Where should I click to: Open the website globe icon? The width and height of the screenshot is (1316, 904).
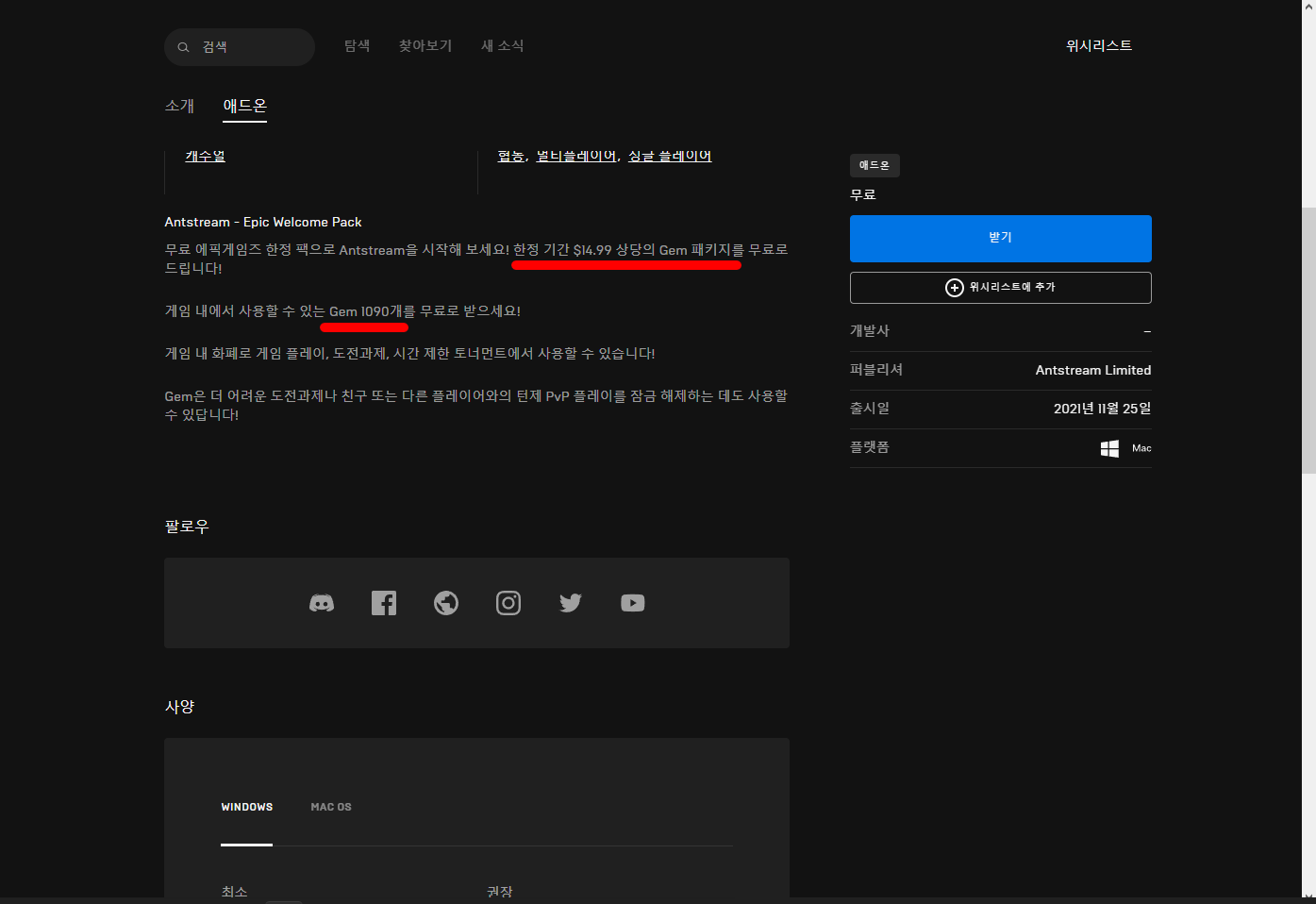pos(446,603)
